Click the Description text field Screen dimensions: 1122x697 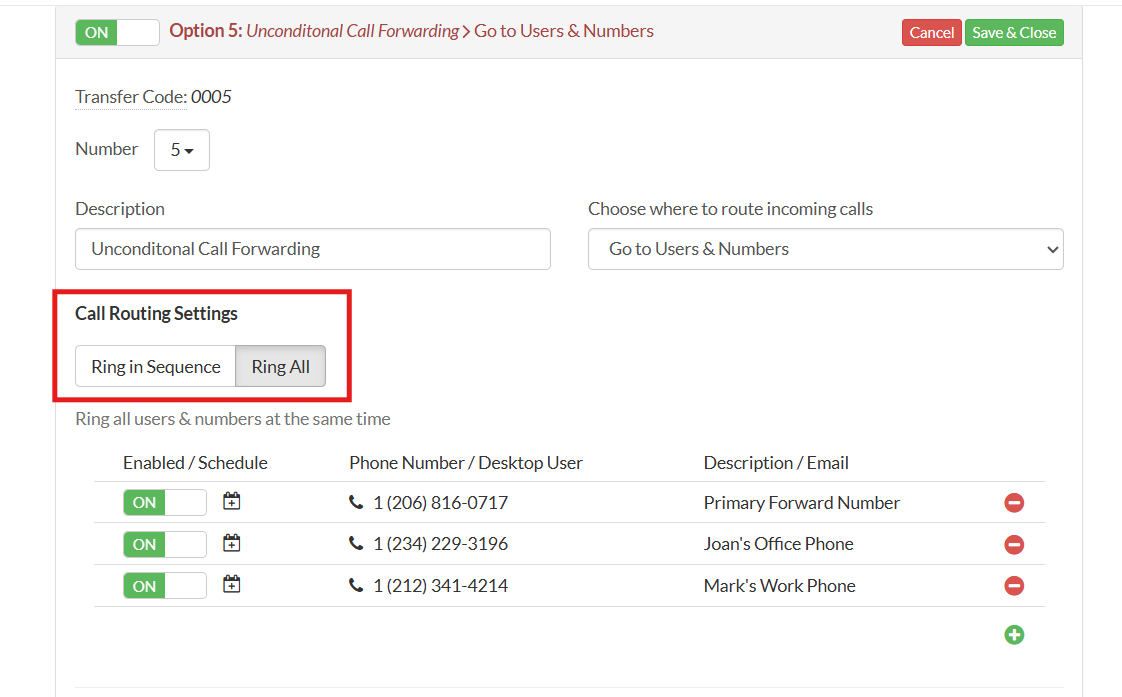coord(312,249)
